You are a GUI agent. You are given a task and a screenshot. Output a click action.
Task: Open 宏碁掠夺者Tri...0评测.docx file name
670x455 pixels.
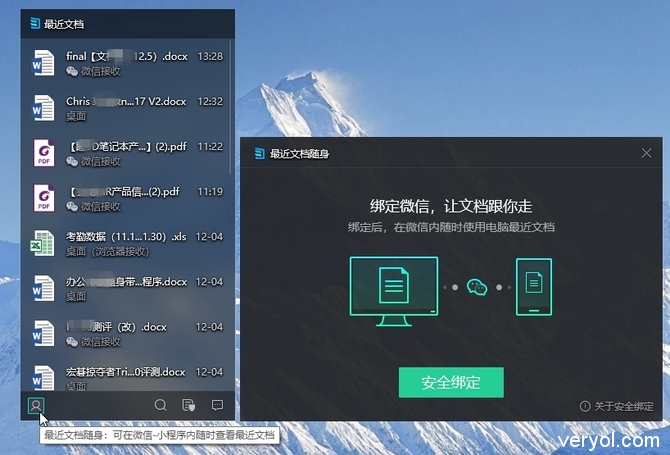coord(126,372)
